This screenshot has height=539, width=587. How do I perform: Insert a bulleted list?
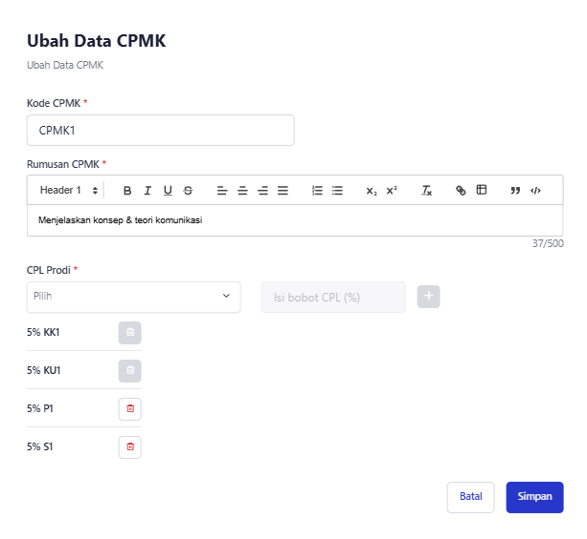pos(337,191)
